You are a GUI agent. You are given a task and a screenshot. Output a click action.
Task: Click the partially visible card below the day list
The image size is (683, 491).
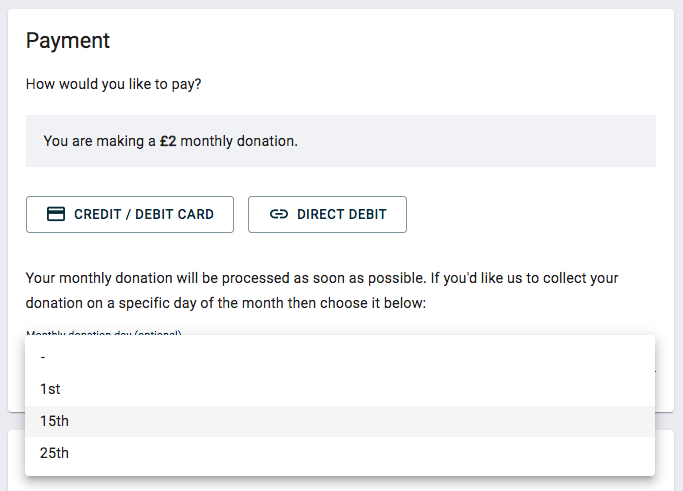click(340, 483)
